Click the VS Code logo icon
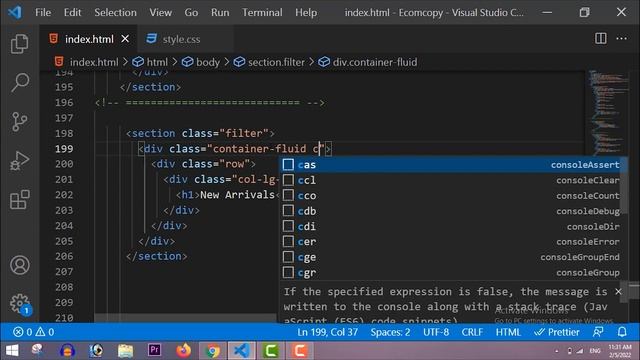Image resolution: width=640 pixels, height=360 pixels. (x=15, y=12)
